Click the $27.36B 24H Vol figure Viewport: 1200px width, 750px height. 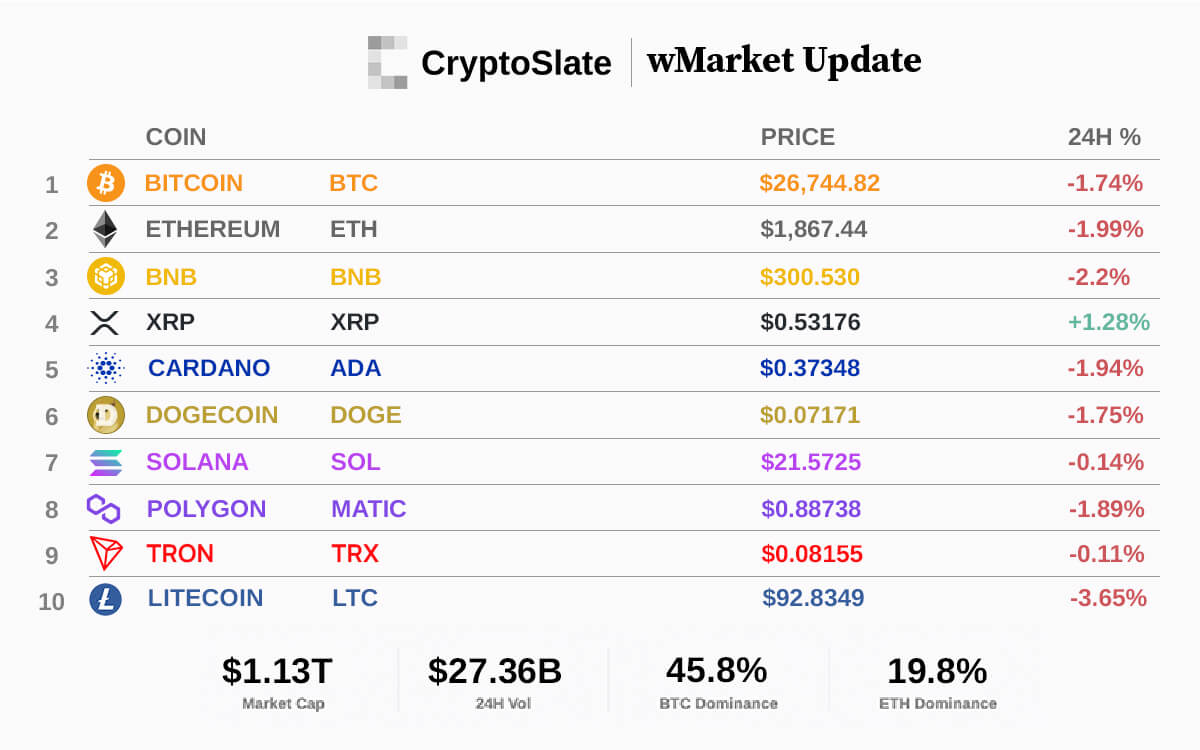click(495, 671)
